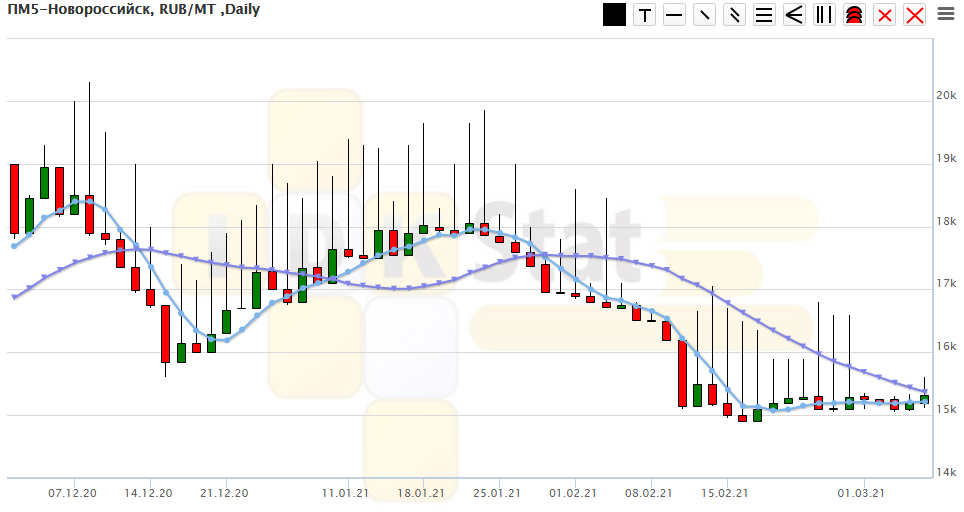Select the red arcs tool
Image resolution: width=964 pixels, height=512 pixels.
[854, 15]
